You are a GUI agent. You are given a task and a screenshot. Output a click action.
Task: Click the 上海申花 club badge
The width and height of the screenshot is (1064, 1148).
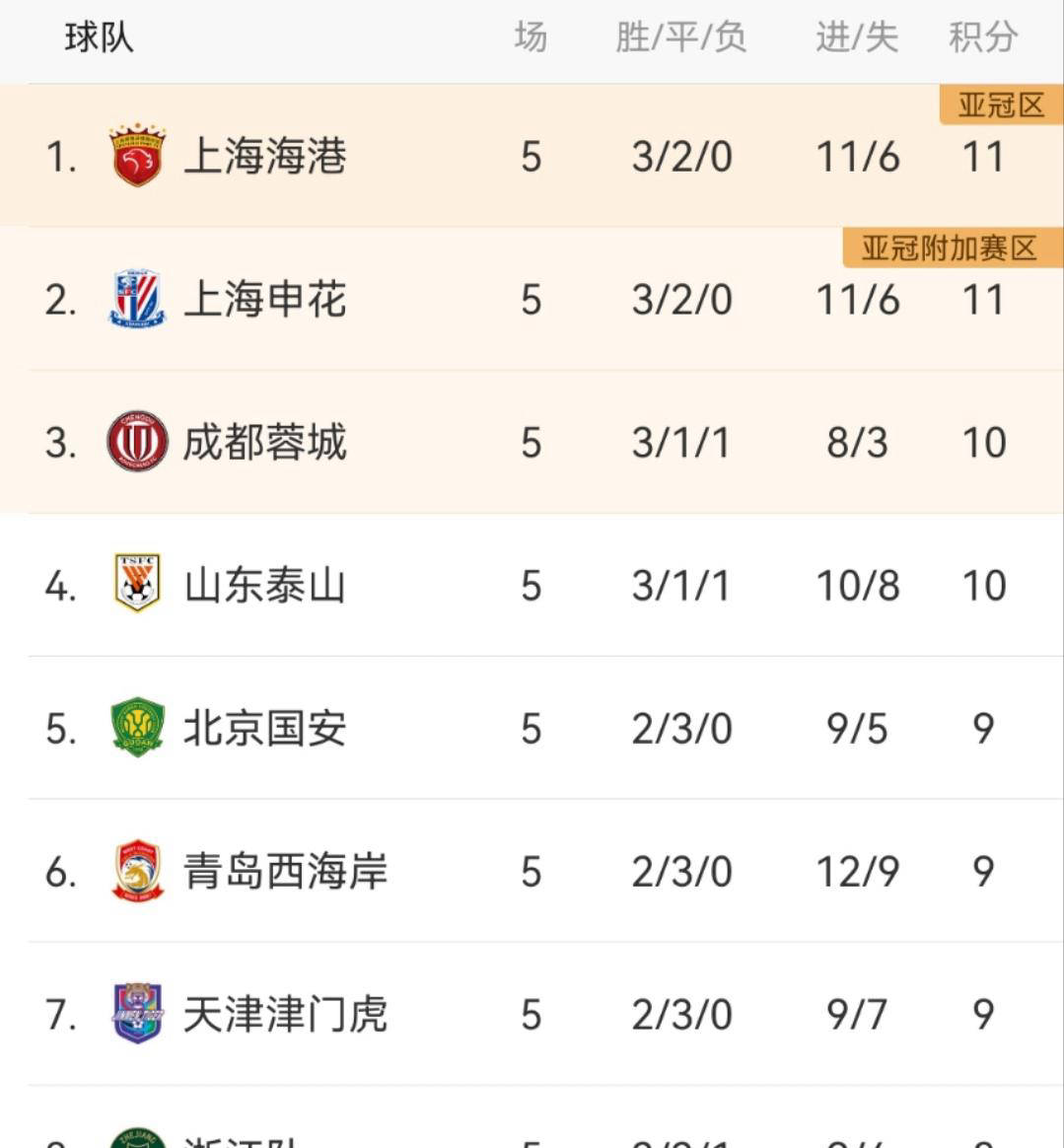(136, 298)
